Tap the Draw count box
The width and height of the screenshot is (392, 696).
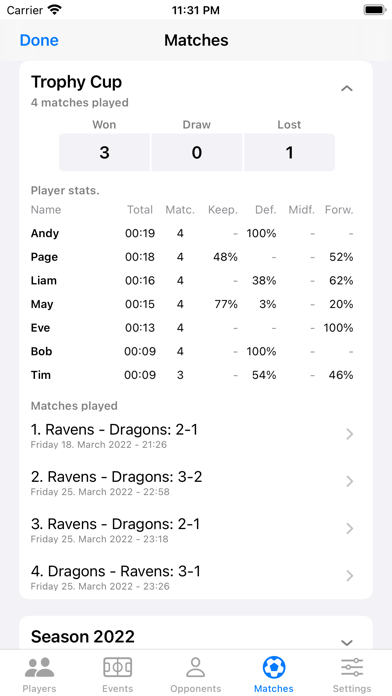click(197, 152)
